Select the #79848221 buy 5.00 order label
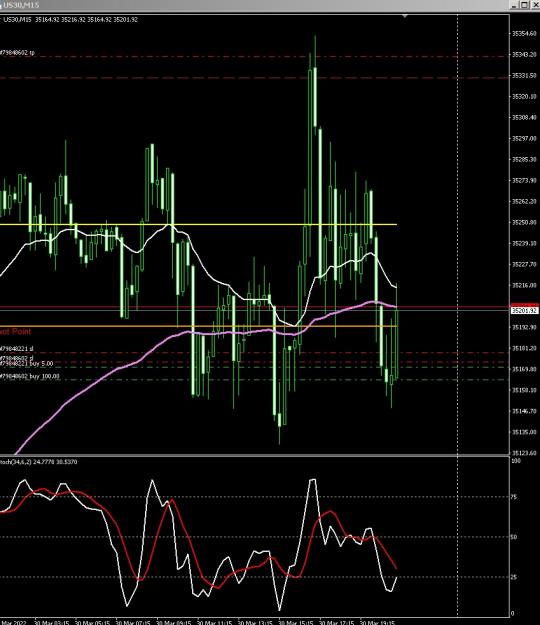 [x=26, y=364]
